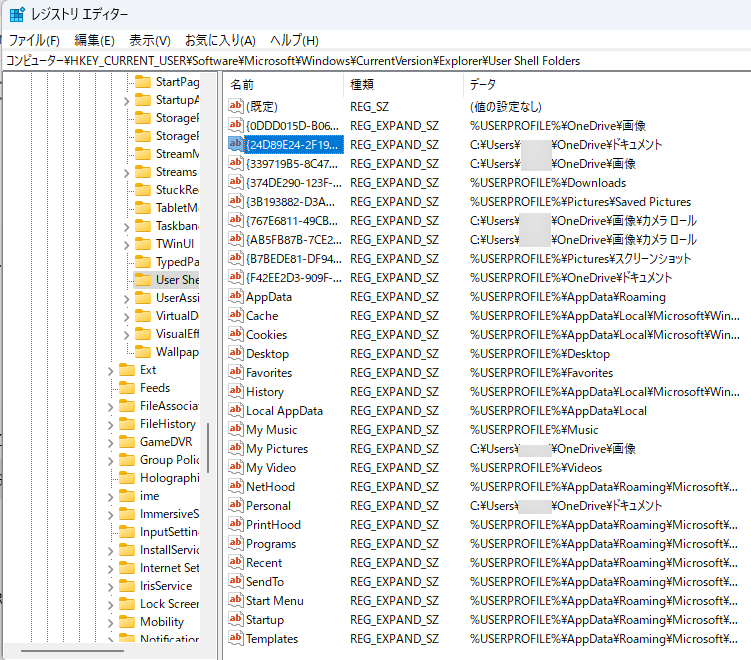Image resolution: width=751 pixels, height=660 pixels.
Task: Click the folder icon of Feeds key
Action: 127,388
